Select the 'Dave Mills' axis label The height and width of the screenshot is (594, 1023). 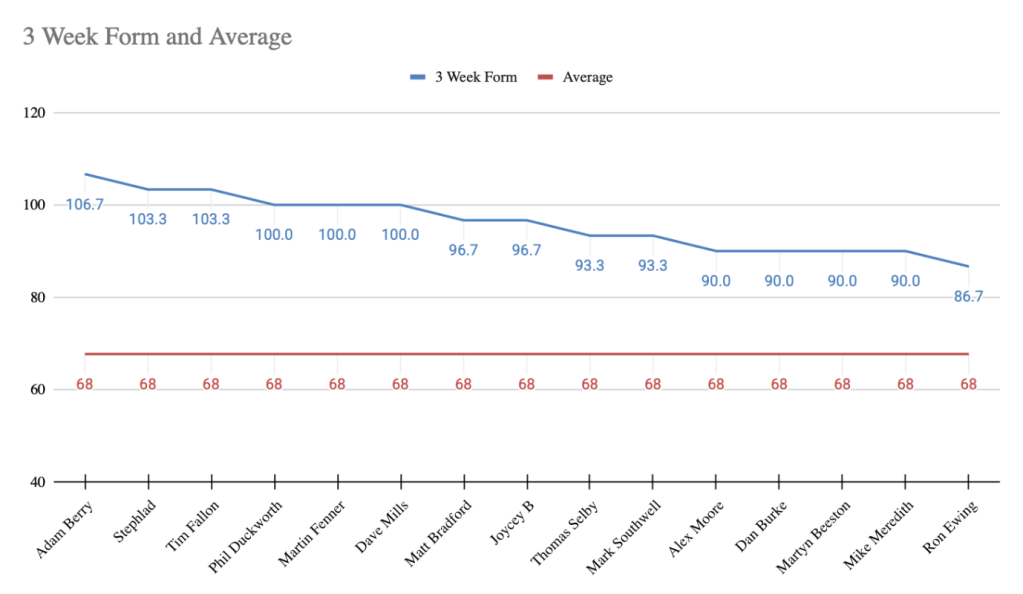[381, 521]
